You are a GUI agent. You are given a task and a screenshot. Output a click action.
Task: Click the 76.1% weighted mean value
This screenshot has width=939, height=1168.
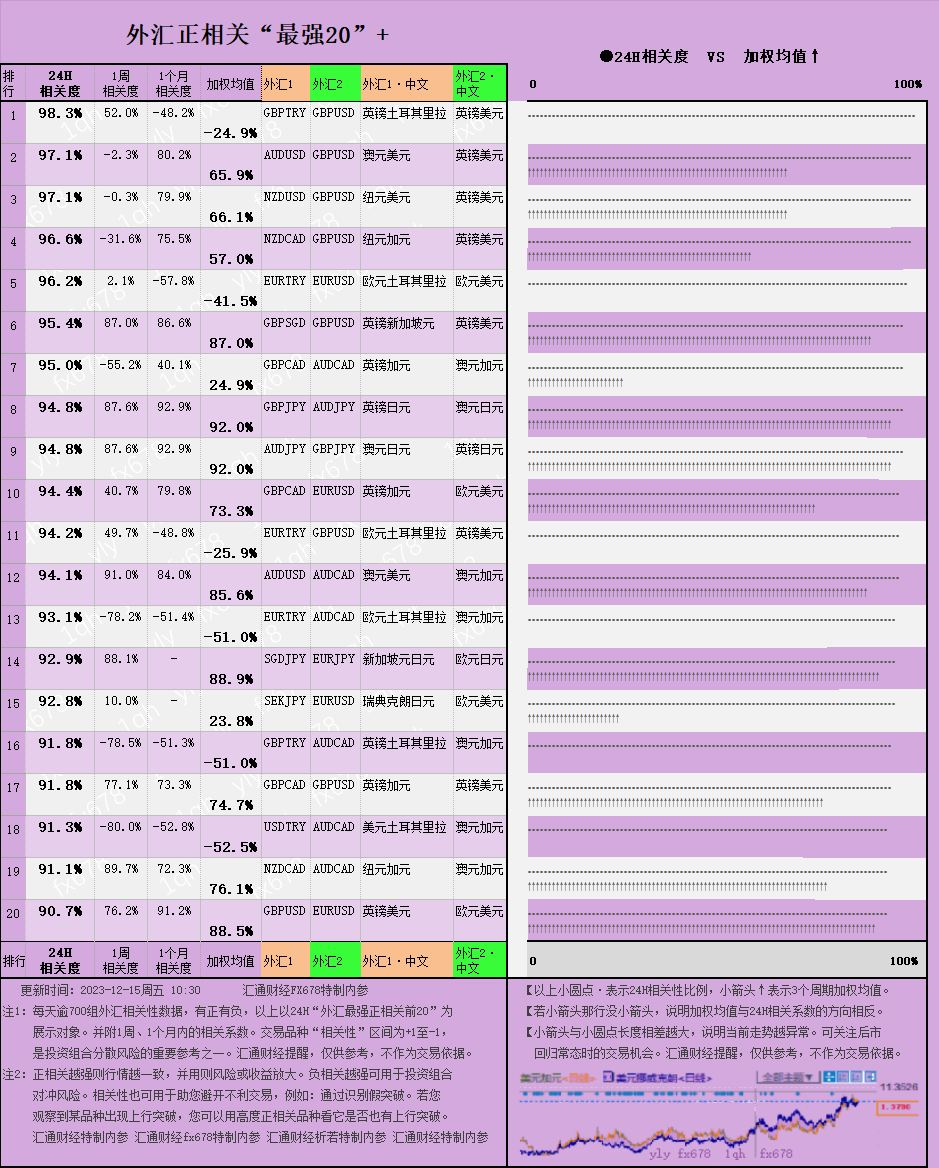(231, 889)
